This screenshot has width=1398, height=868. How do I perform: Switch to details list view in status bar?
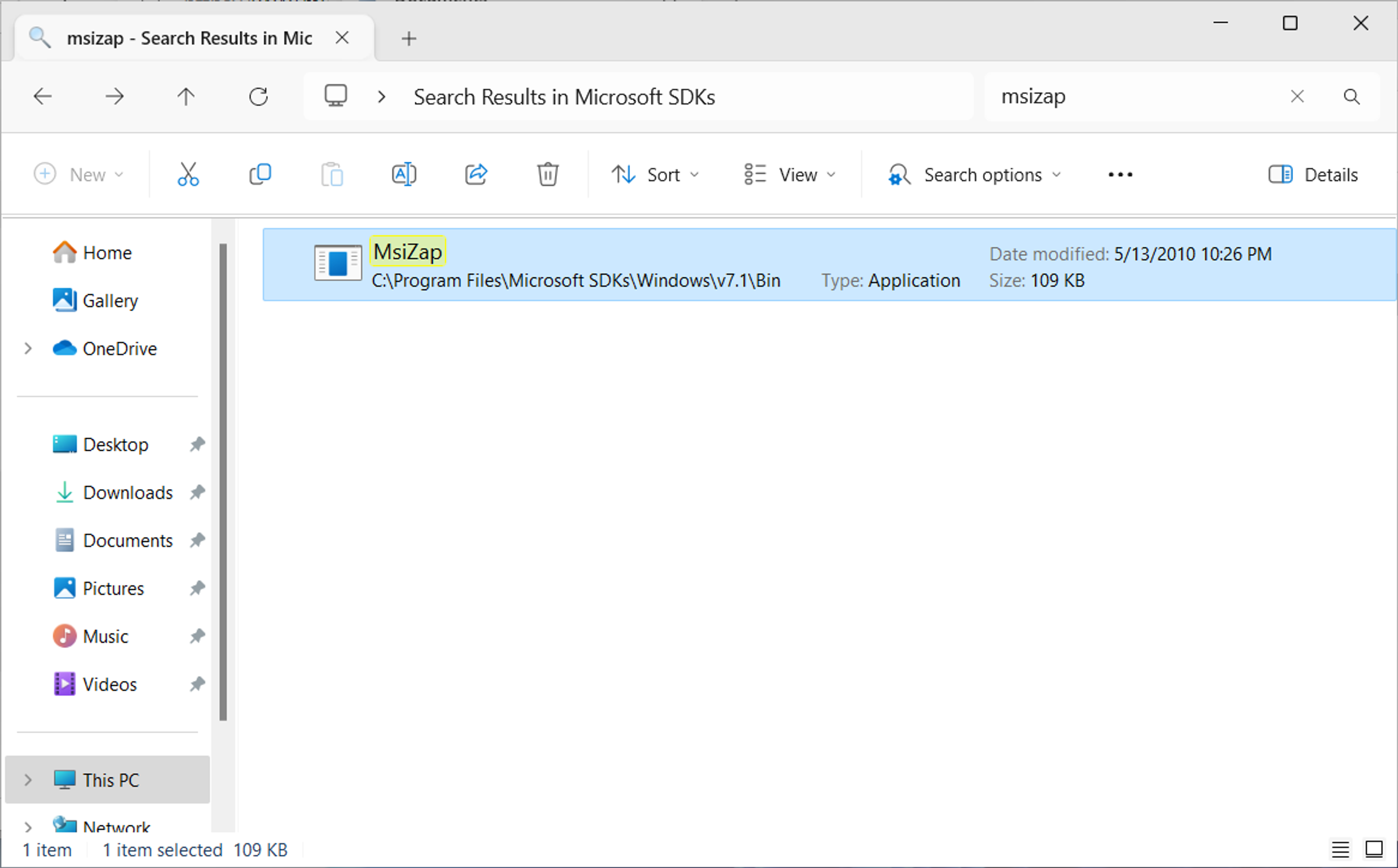click(x=1340, y=849)
